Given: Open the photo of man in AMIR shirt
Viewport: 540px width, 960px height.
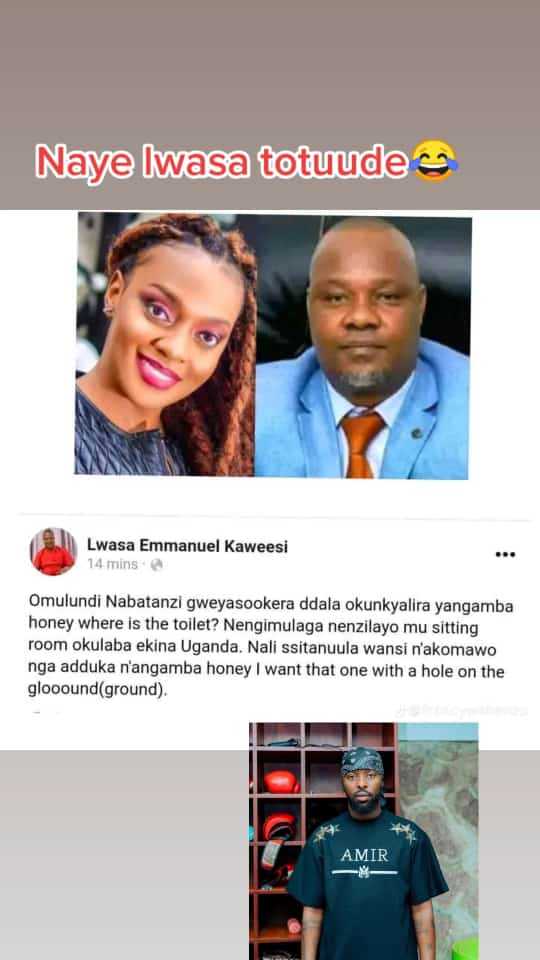Looking at the screenshot, I should click(364, 841).
